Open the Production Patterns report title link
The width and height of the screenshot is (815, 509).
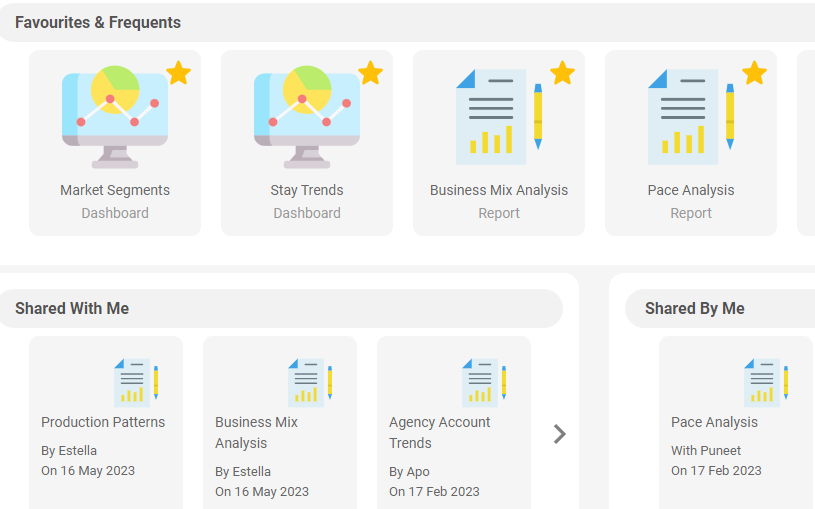click(x=103, y=422)
